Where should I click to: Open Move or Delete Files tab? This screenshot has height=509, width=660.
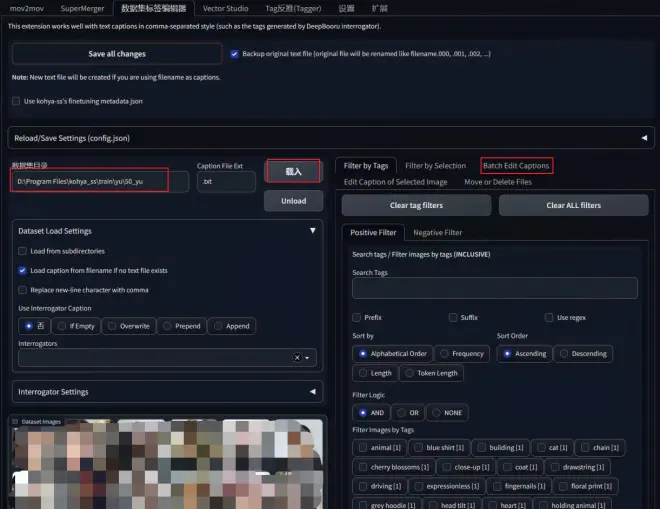coord(498,182)
